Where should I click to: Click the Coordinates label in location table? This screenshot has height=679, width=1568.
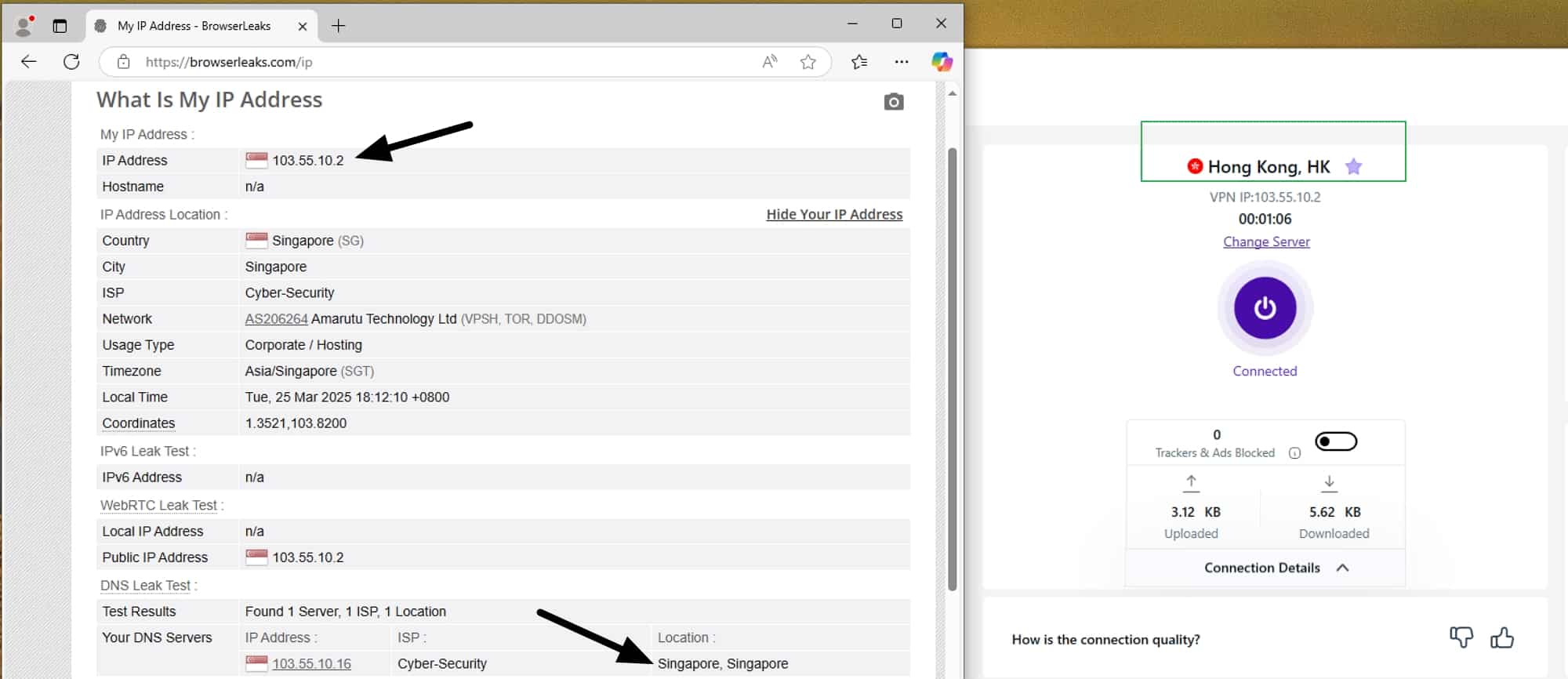139,423
